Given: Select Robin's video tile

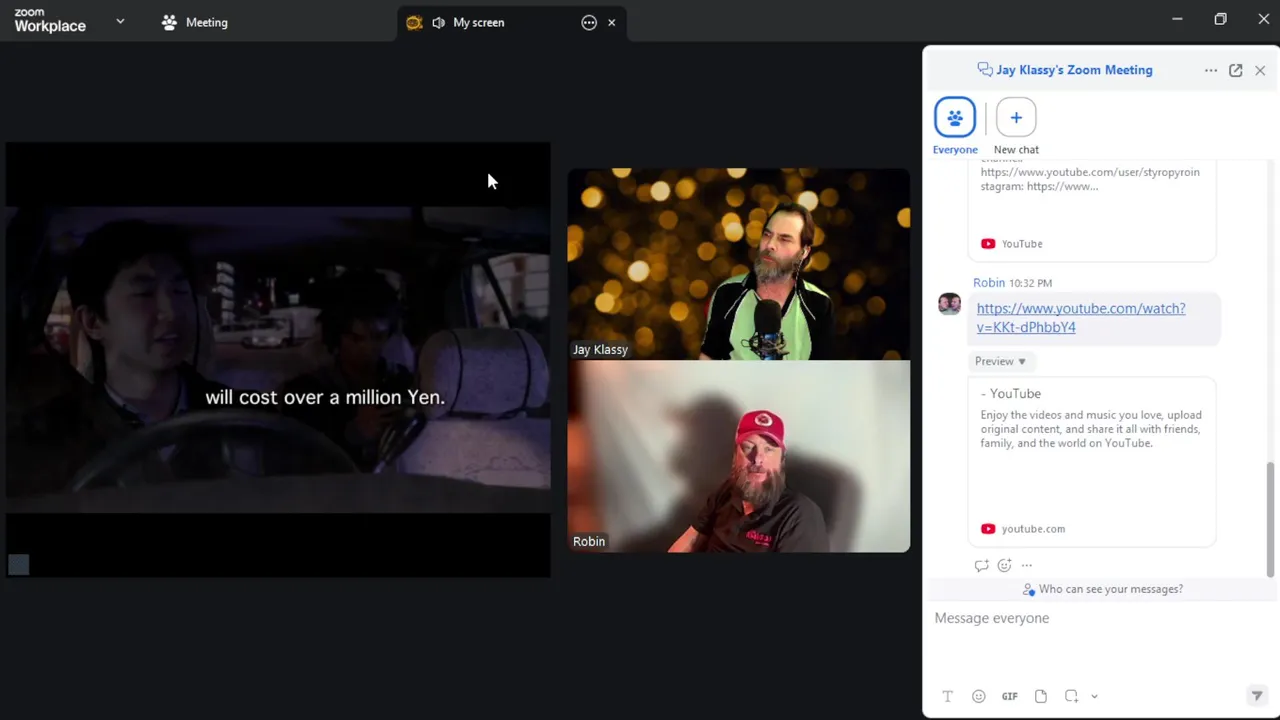Looking at the screenshot, I should [739, 456].
